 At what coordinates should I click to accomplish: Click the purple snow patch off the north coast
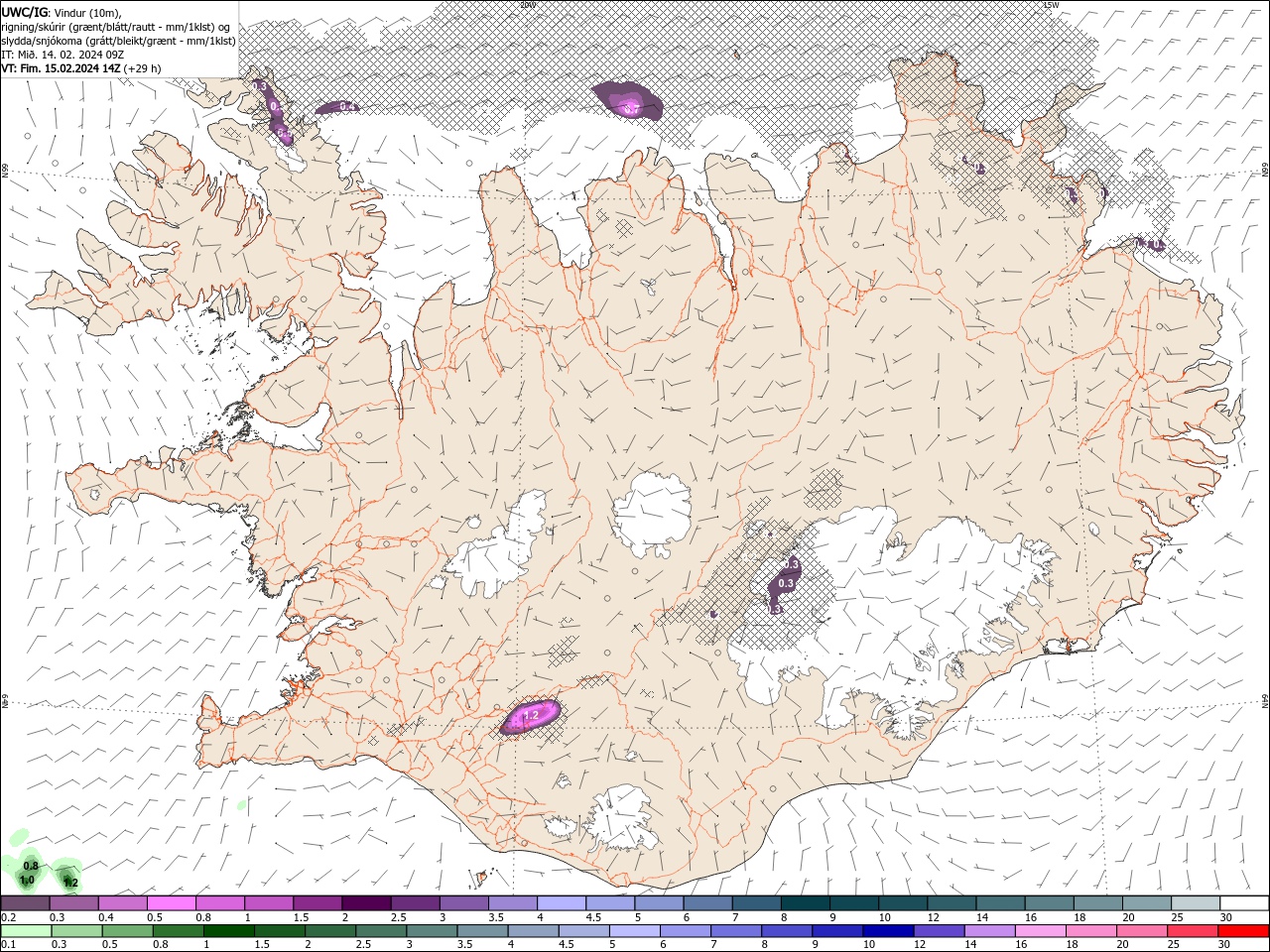tap(628, 101)
